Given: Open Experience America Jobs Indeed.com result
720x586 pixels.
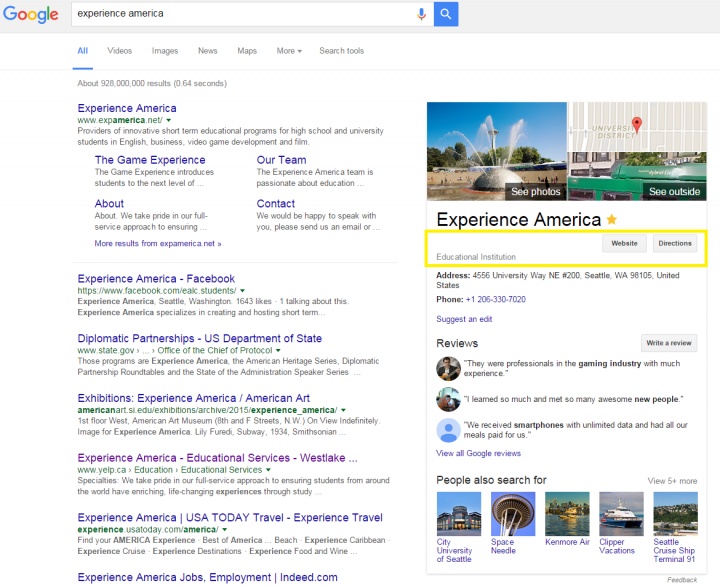Looking at the screenshot, I should 208,577.
